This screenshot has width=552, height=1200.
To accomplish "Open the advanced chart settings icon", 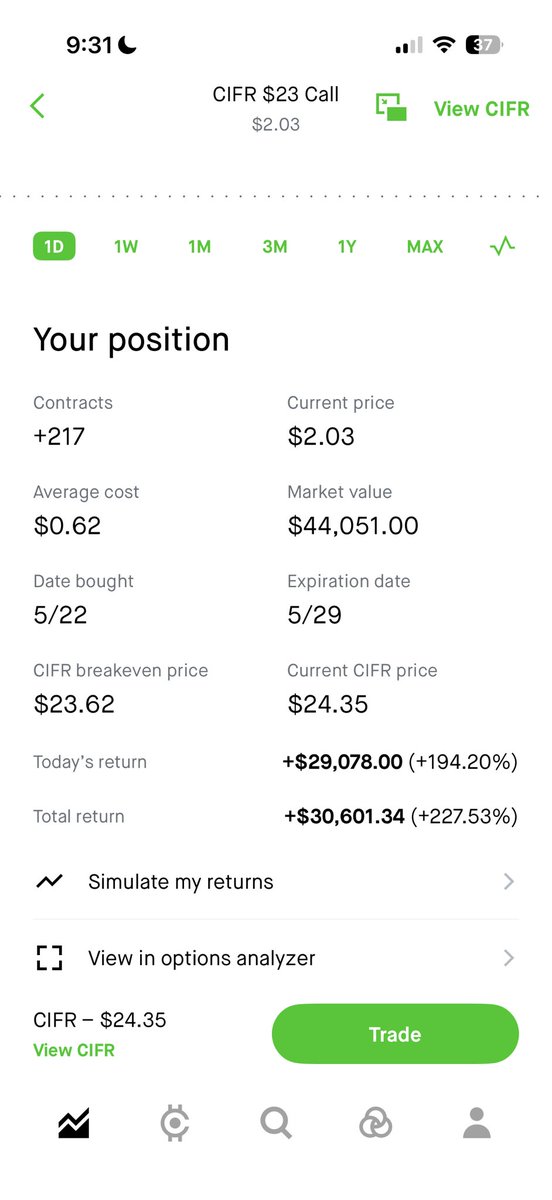I will coord(503,246).
